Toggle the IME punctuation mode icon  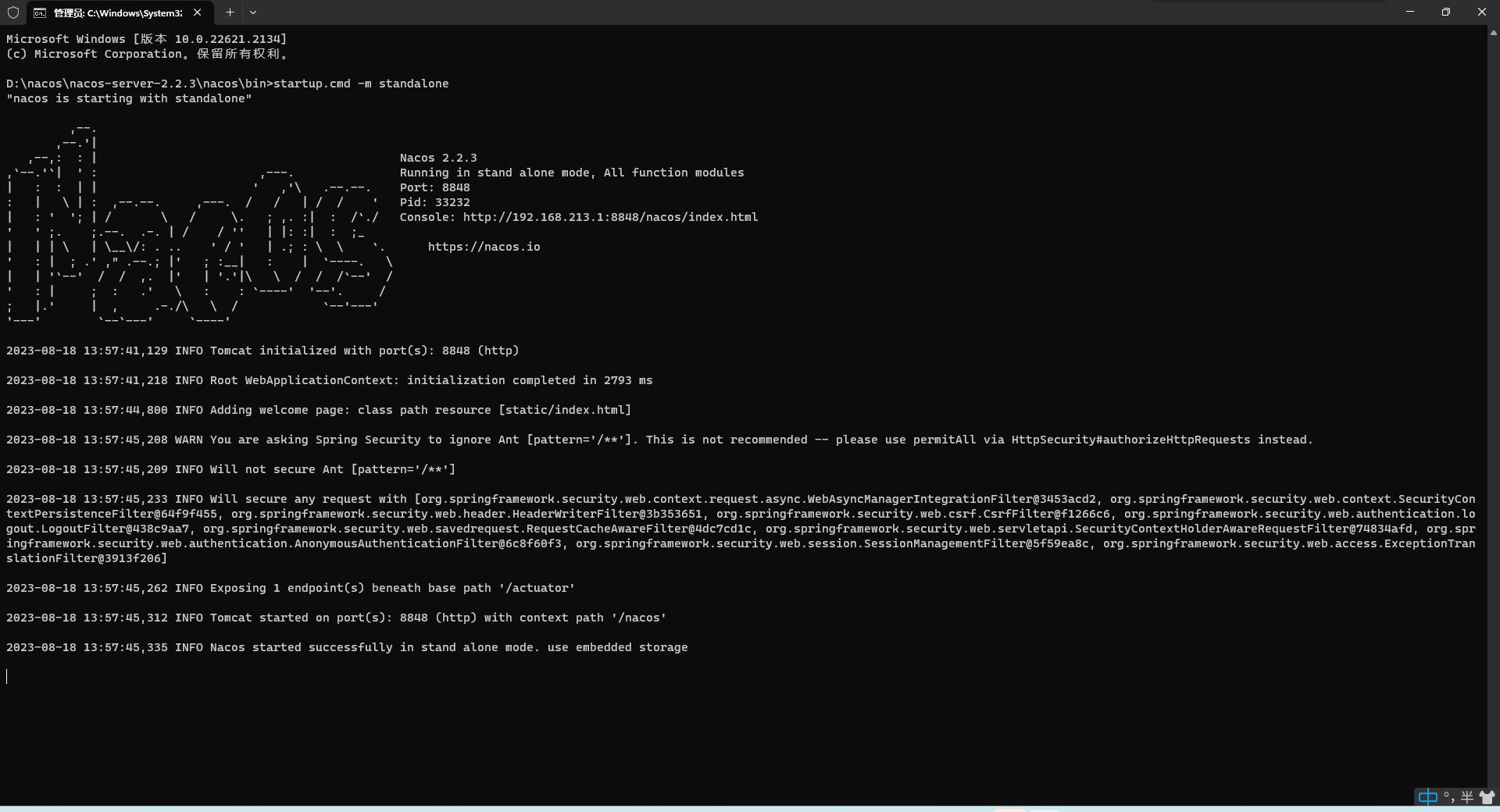(x=1449, y=796)
